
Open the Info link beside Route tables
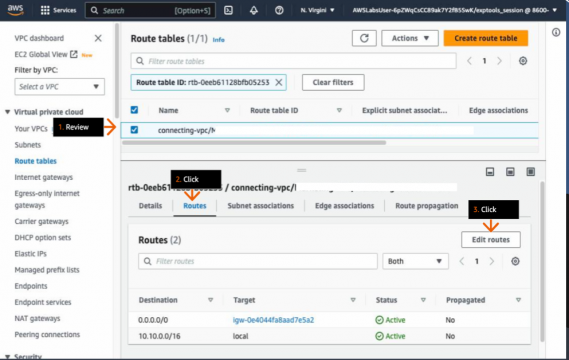pos(218,40)
